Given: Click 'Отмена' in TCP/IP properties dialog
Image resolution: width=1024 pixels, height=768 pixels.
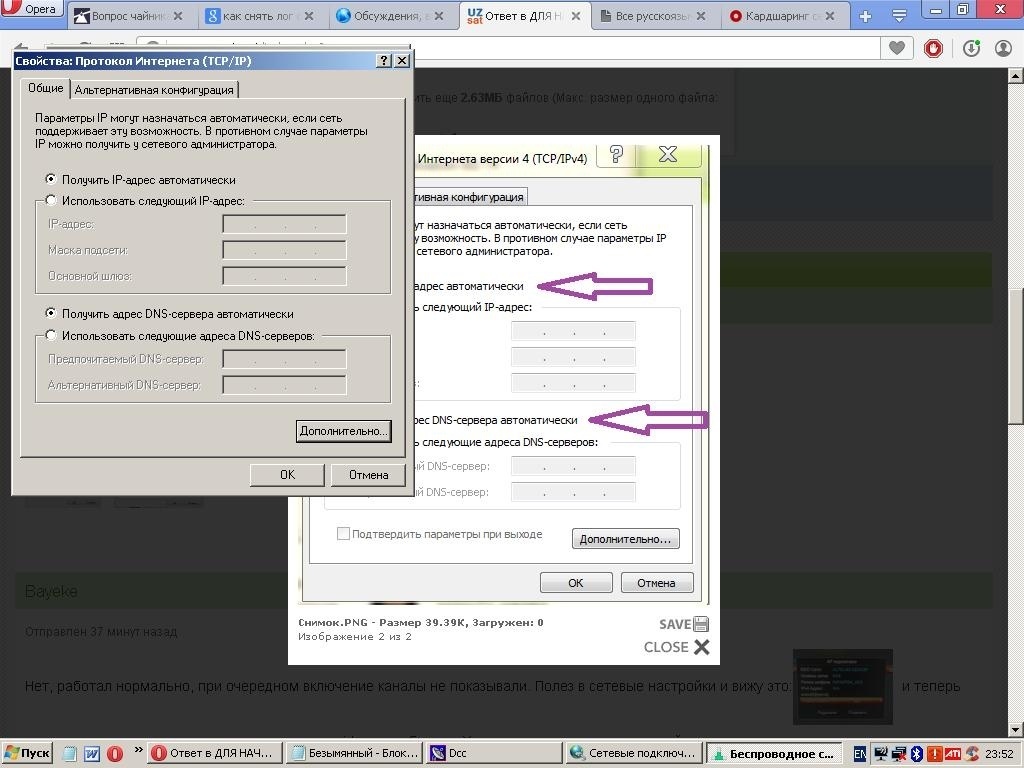Looking at the screenshot, I should click(x=368, y=475).
